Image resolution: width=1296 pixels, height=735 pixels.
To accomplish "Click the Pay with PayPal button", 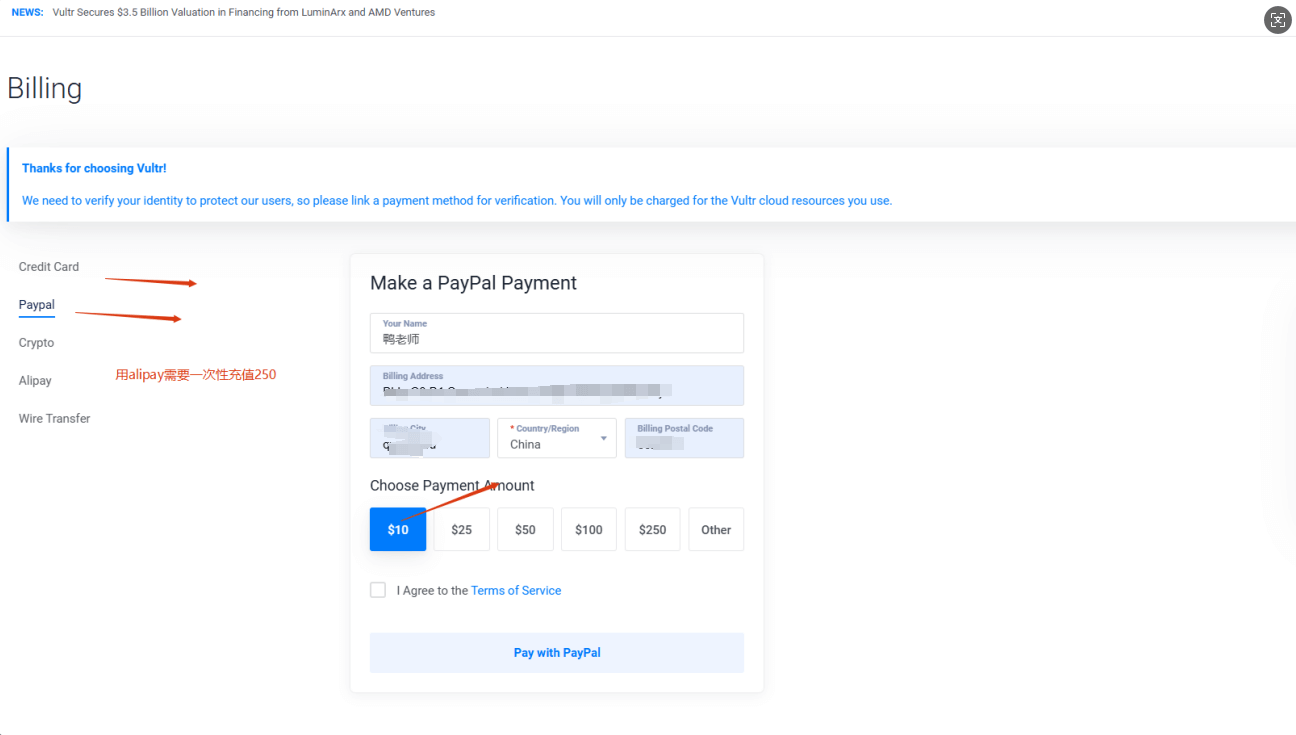I will [557, 653].
